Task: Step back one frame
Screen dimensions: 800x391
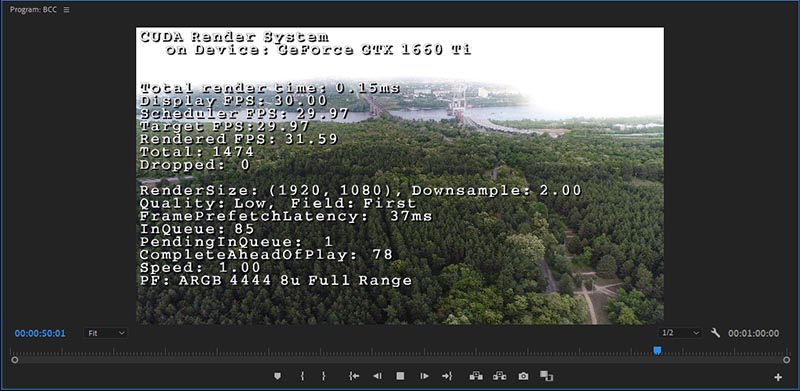Action: [x=377, y=376]
